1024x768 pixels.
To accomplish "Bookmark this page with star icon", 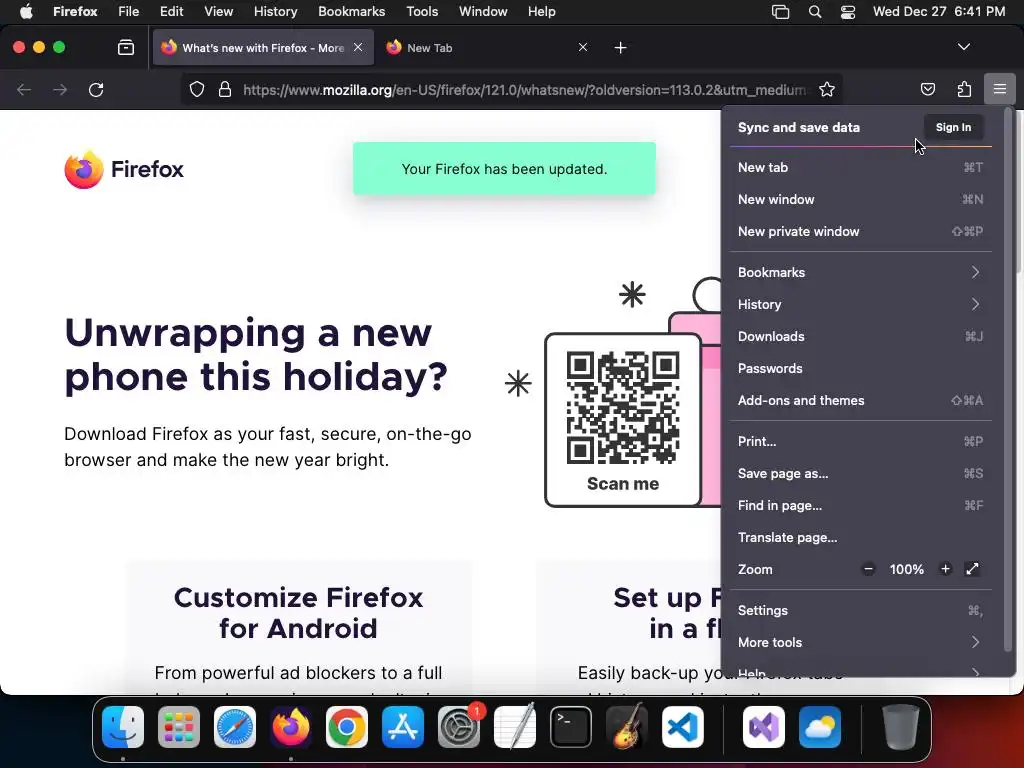I will coord(827,89).
